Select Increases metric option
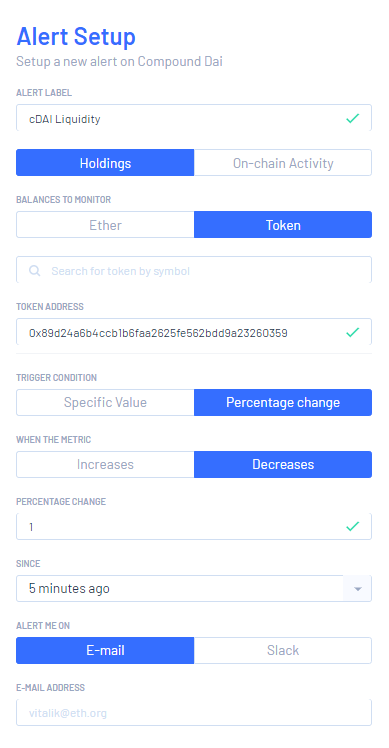389x748 pixels. (105, 464)
